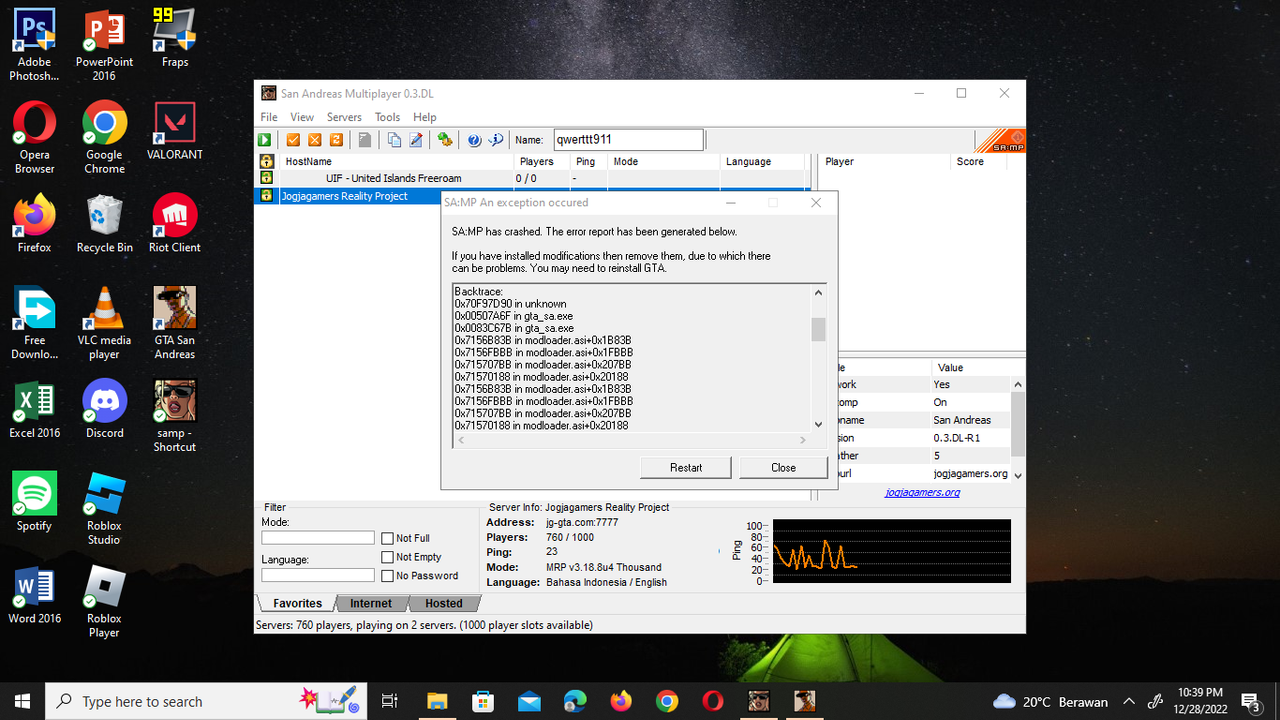Click taskbar search box Type here to search
Image resolution: width=1280 pixels, height=720 pixels.
click(x=205, y=701)
